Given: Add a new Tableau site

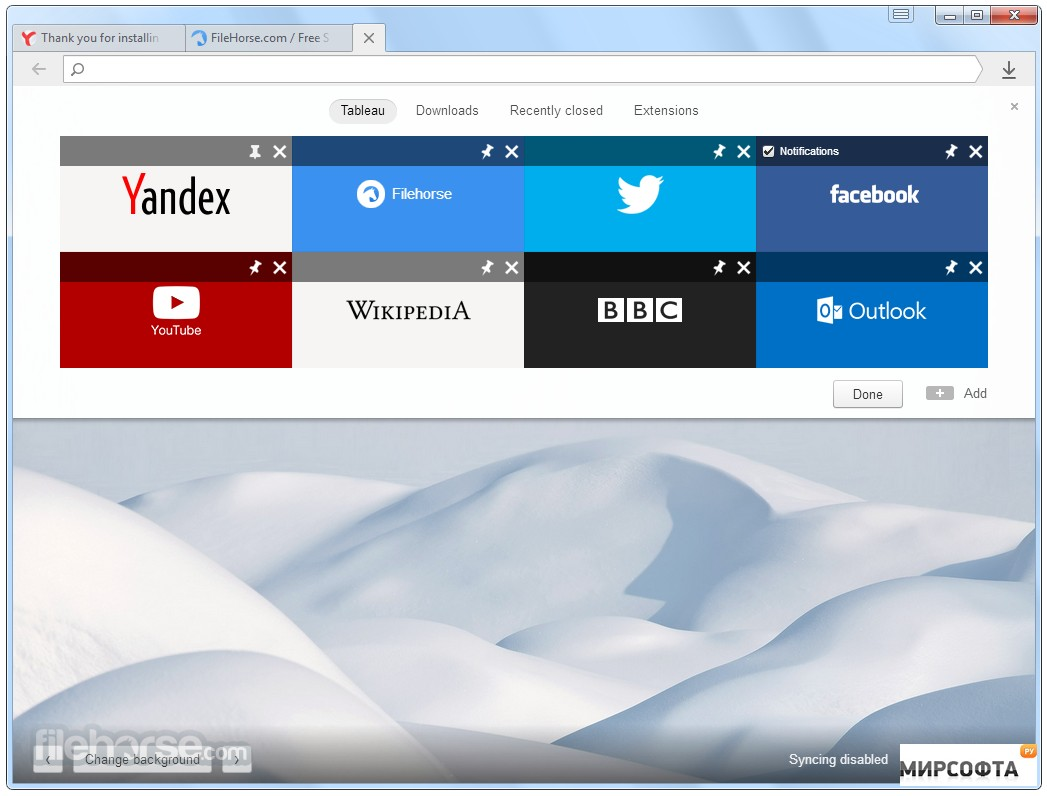Looking at the screenshot, I should tap(956, 393).
